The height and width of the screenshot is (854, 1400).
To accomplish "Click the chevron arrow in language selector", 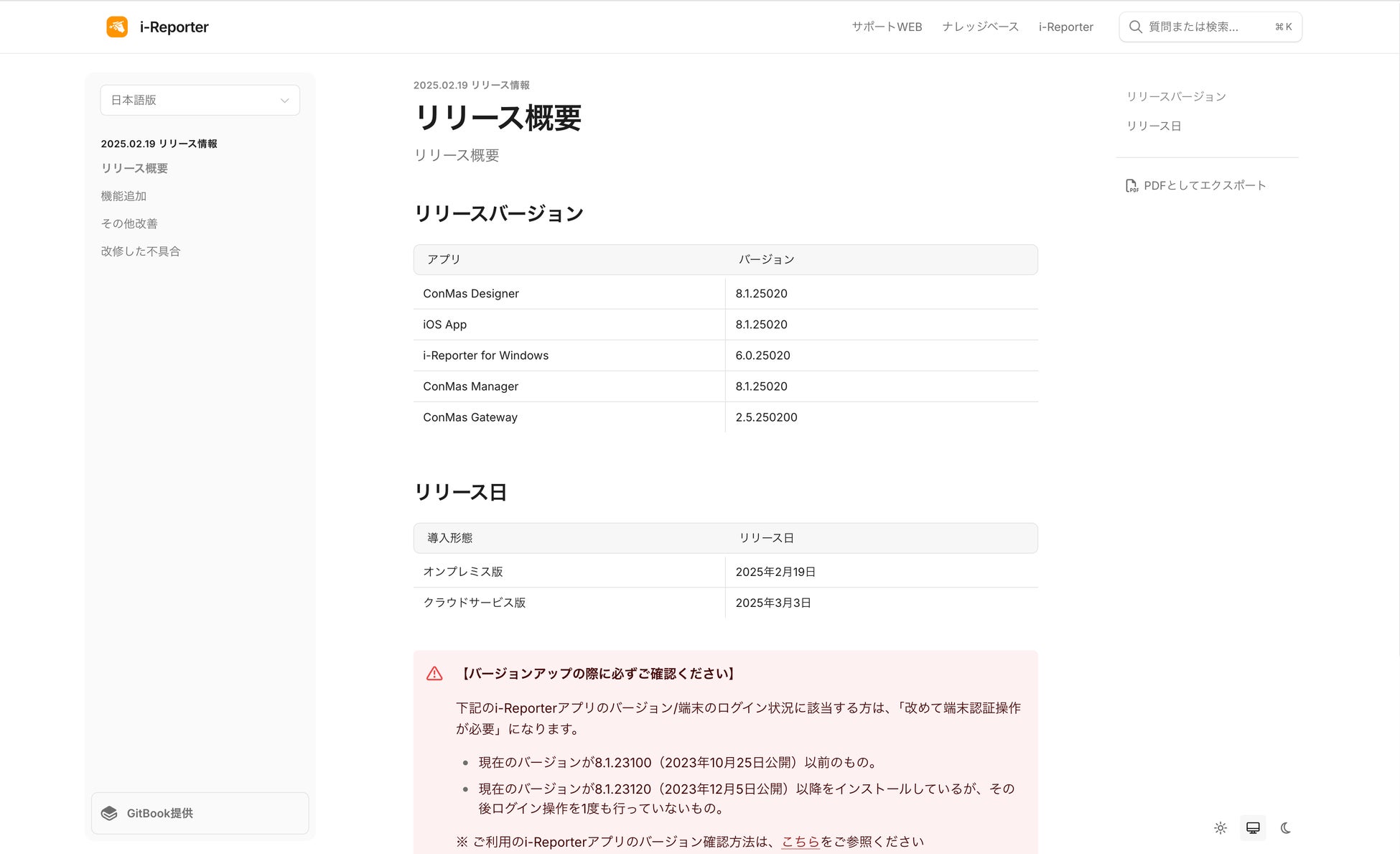I will pyautogui.click(x=285, y=101).
